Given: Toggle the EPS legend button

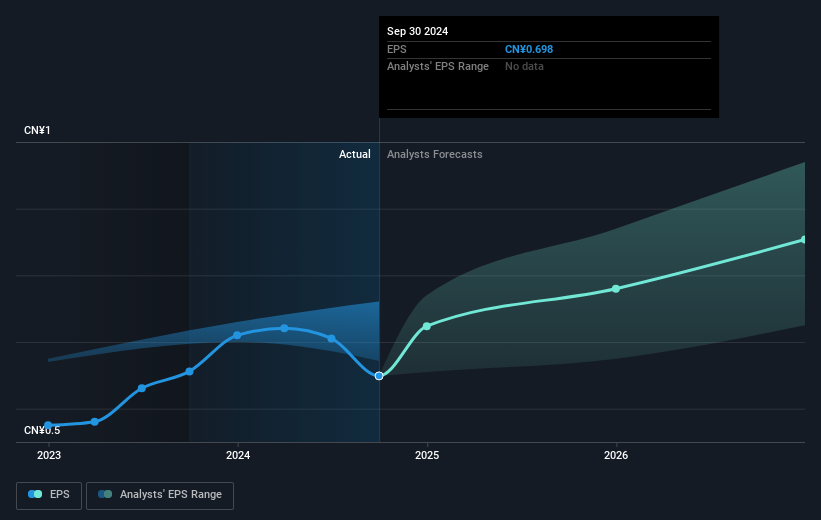Looking at the screenshot, I should pos(49,495).
